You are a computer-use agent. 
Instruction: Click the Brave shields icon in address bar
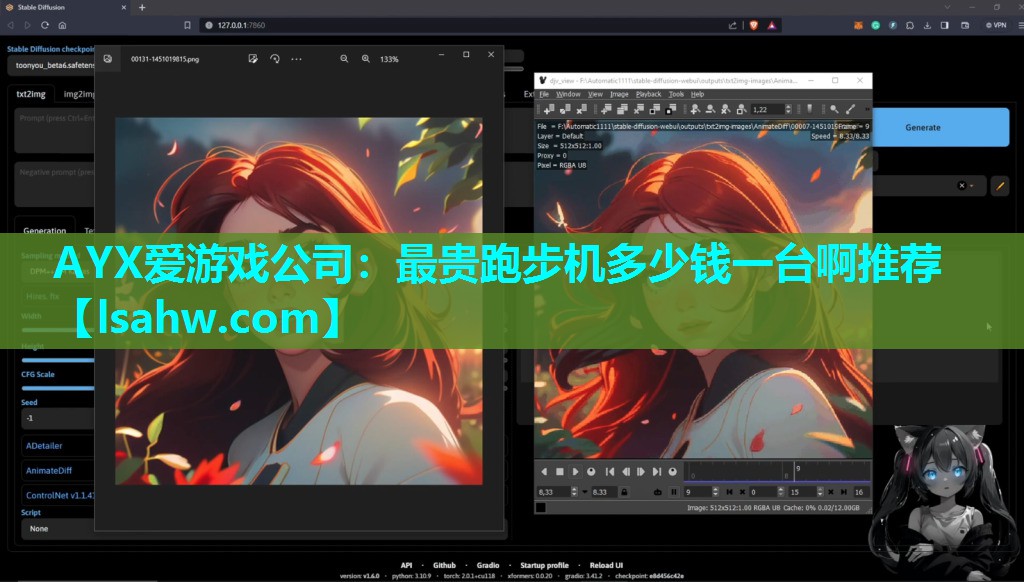(753, 25)
